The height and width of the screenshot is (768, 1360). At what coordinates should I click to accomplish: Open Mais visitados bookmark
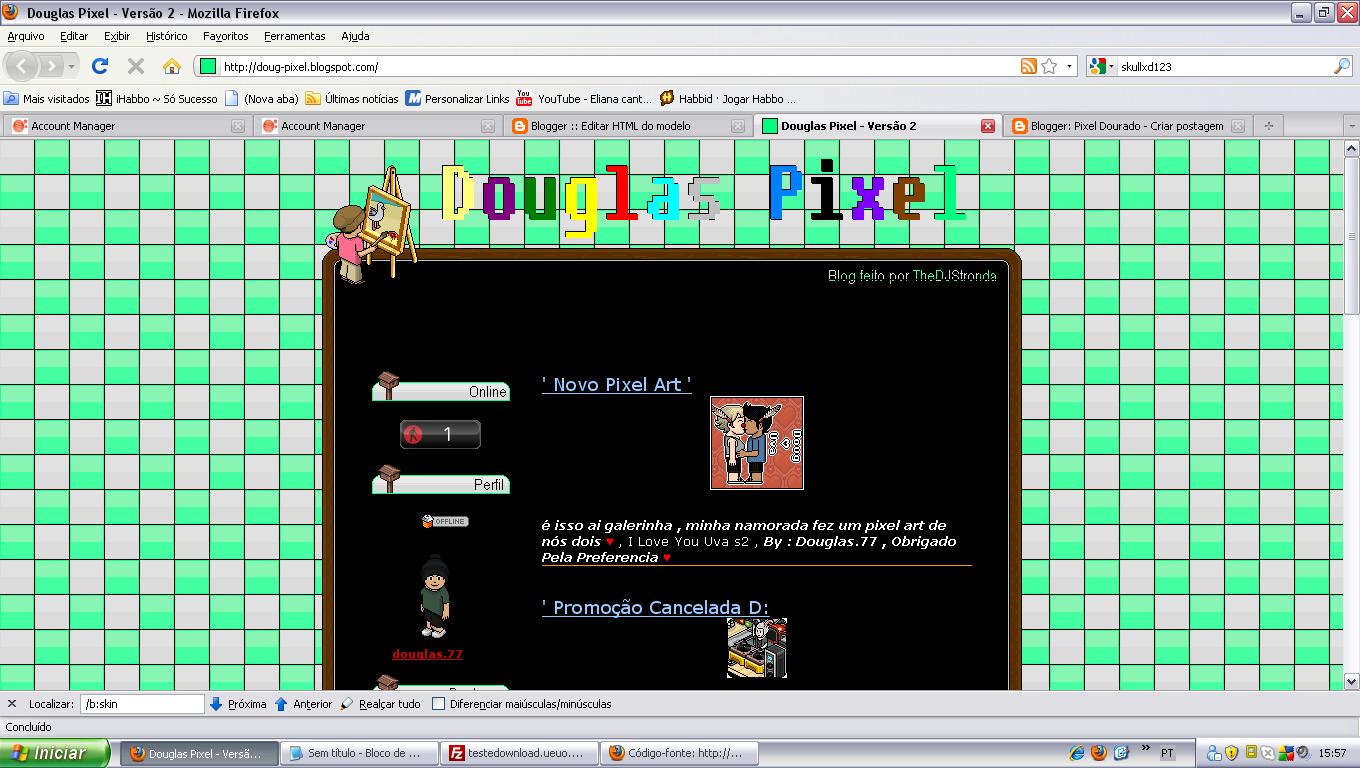tap(47, 99)
